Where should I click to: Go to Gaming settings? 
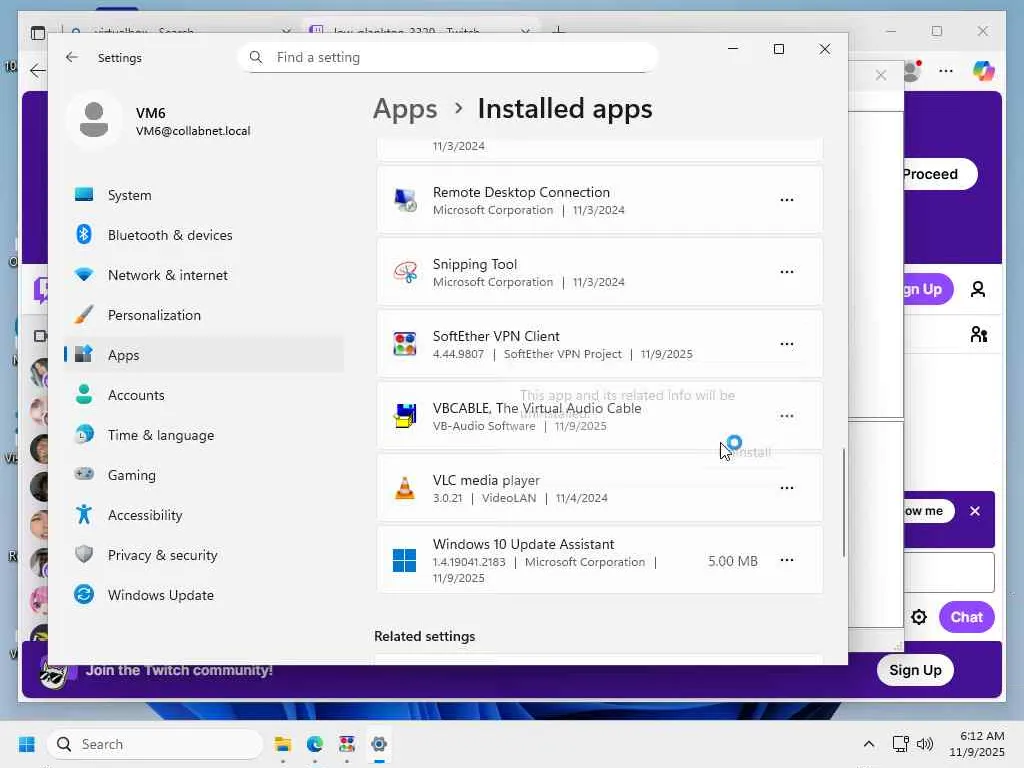204,475
